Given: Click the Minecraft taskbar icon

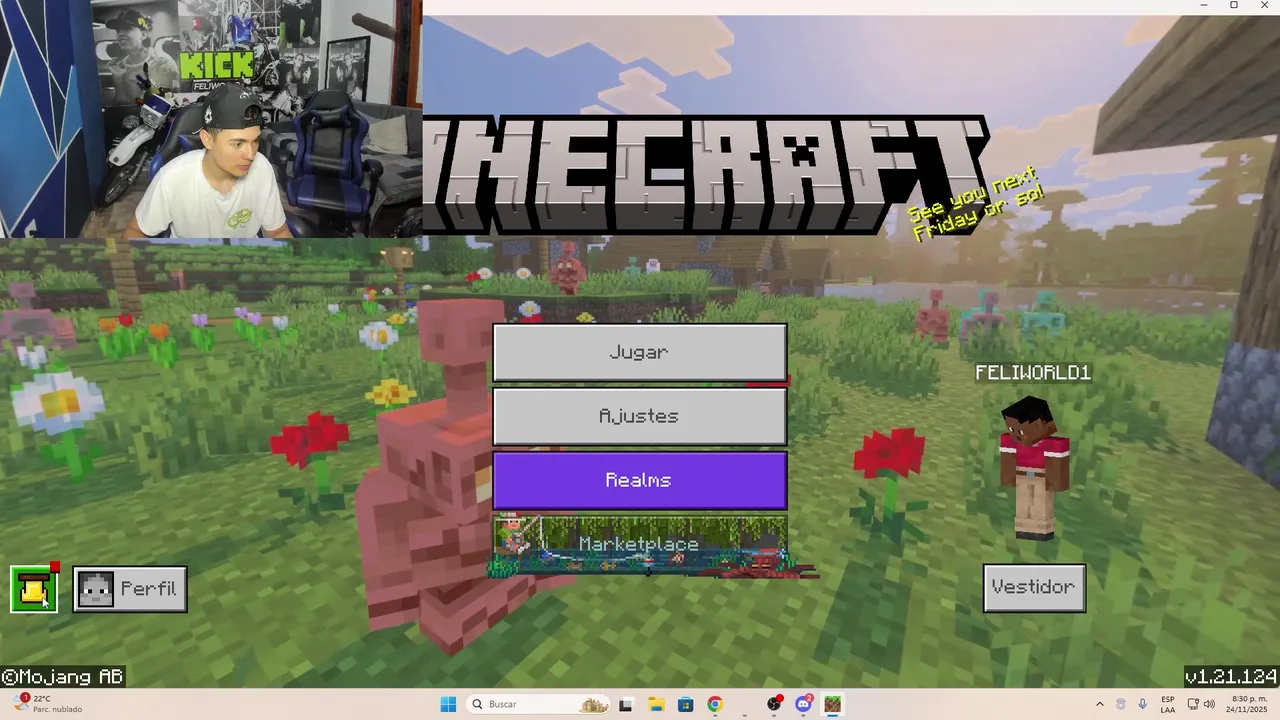Looking at the screenshot, I should 832,704.
